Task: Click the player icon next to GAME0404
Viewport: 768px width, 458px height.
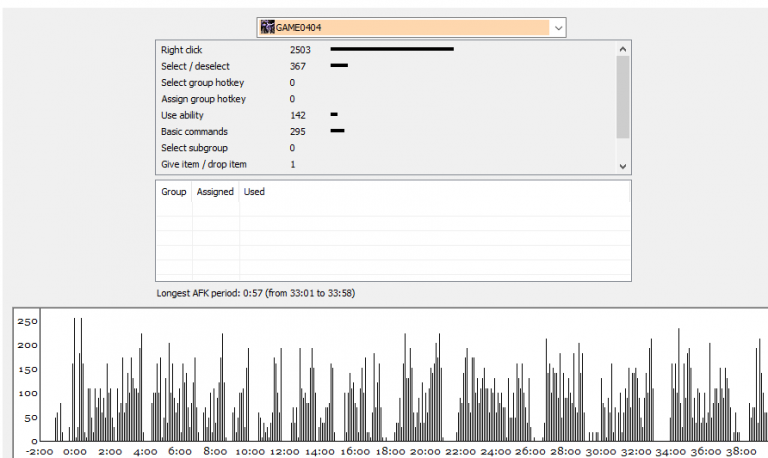Action: pos(267,27)
